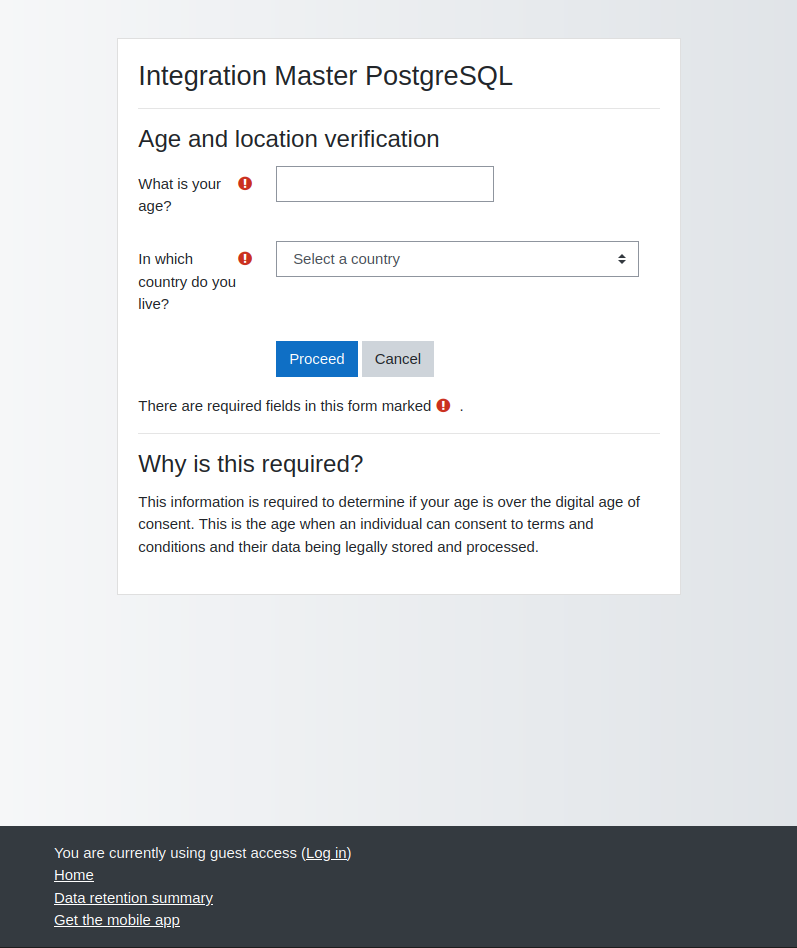The image size is (797, 948).
Task: Click the required icon beside country question
Action: pos(245,258)
